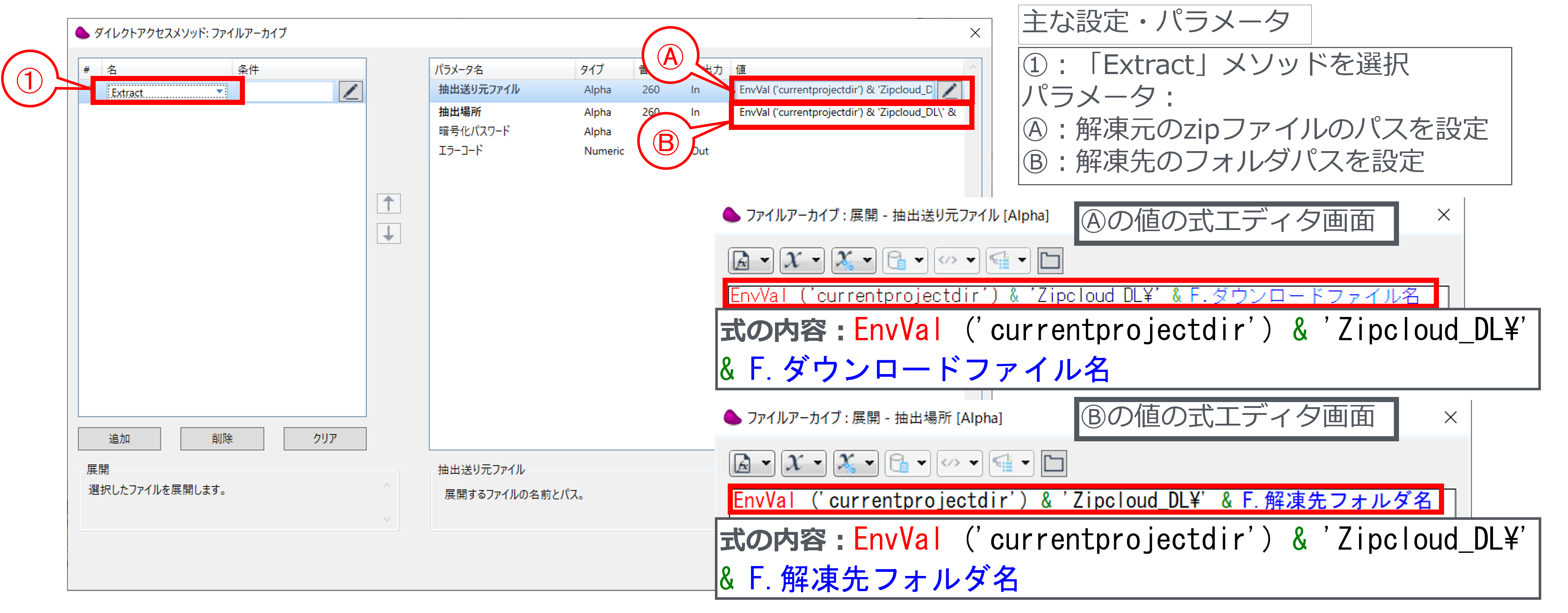The width and height of the screenshot is (1568, 613).
Task: Click Alpha type in 抽出場所 row
Action: click(597, 112)
